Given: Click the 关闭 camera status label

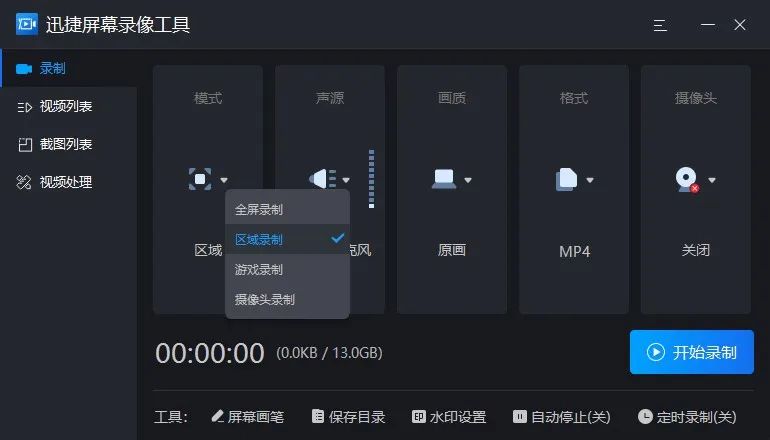Looking at the screenshot, I should tap(696, 250).
